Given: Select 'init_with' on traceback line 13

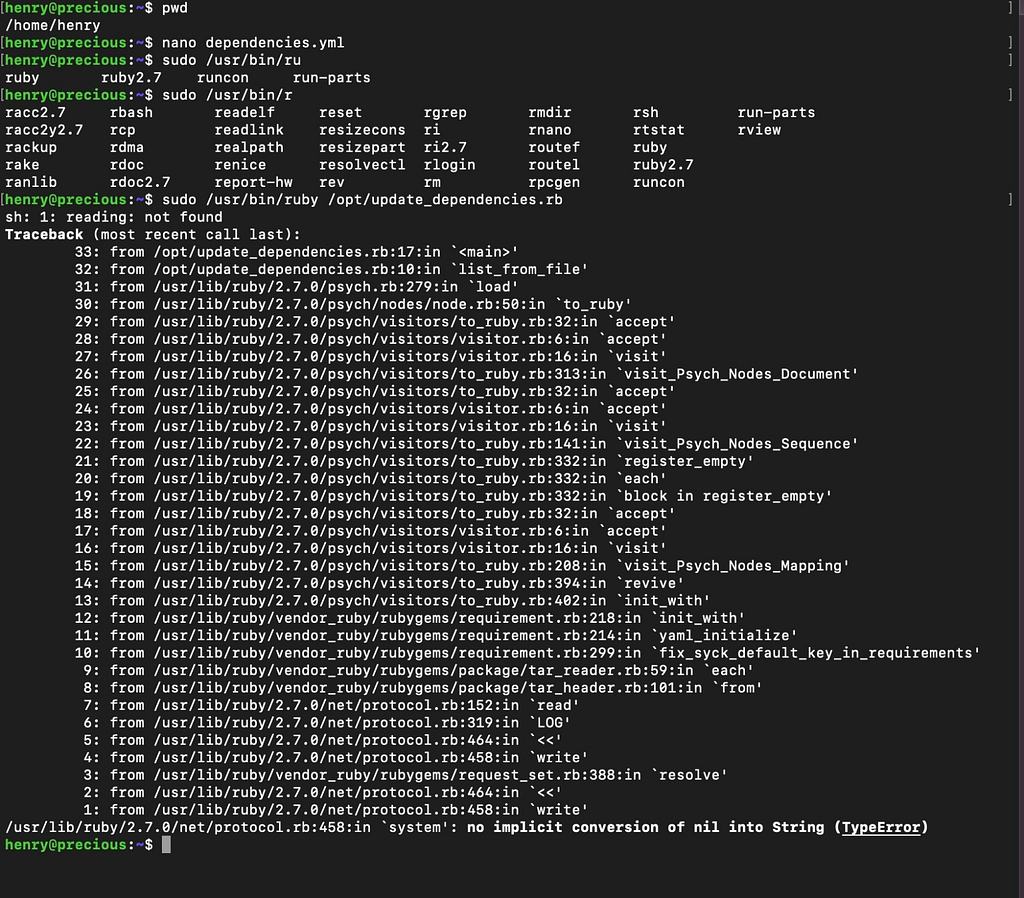Looking at the screenshot, I should [x=663, y=601].
